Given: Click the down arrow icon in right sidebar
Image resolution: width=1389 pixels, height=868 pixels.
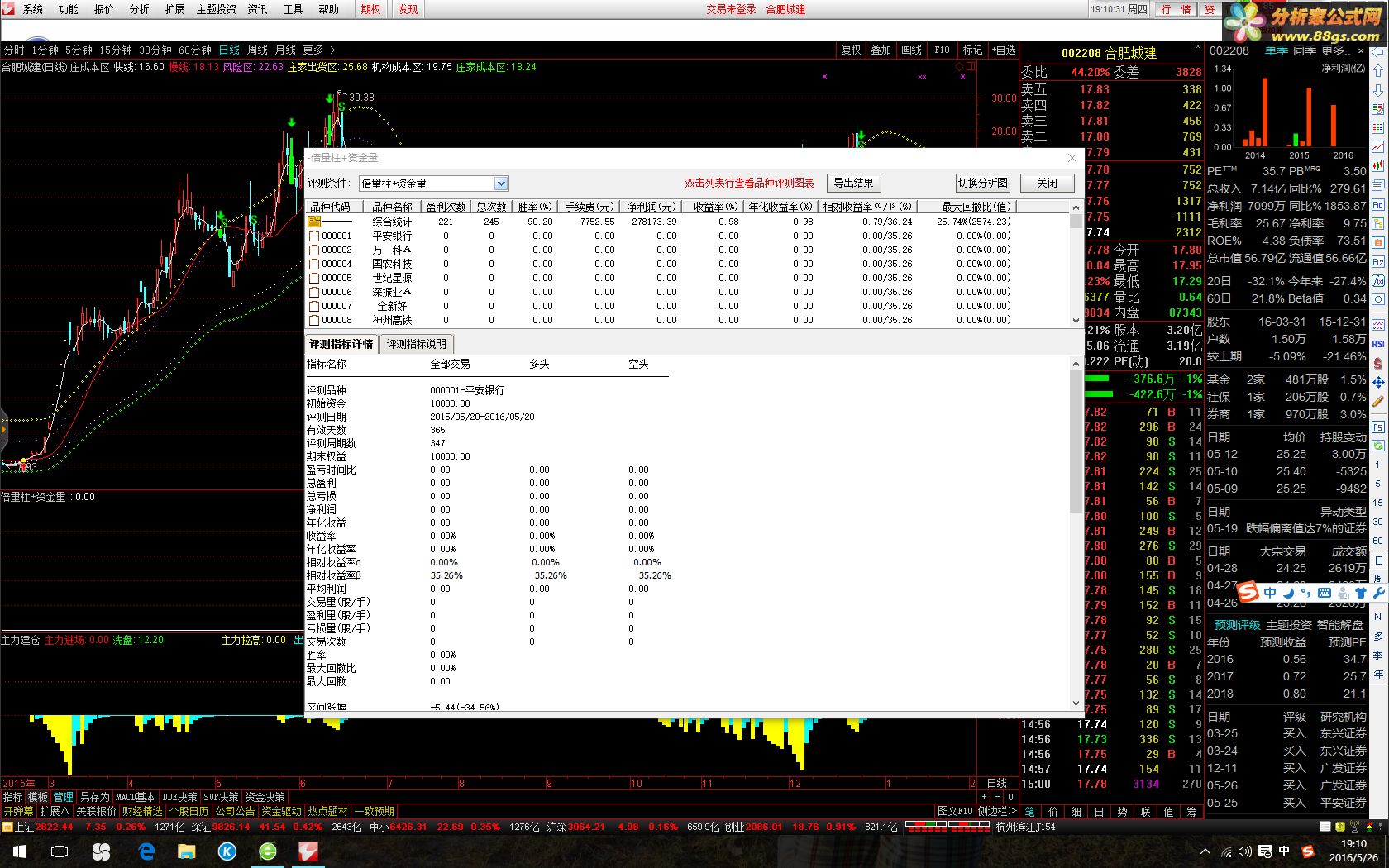Looking at the screenshot, I should coord(1378,90).
